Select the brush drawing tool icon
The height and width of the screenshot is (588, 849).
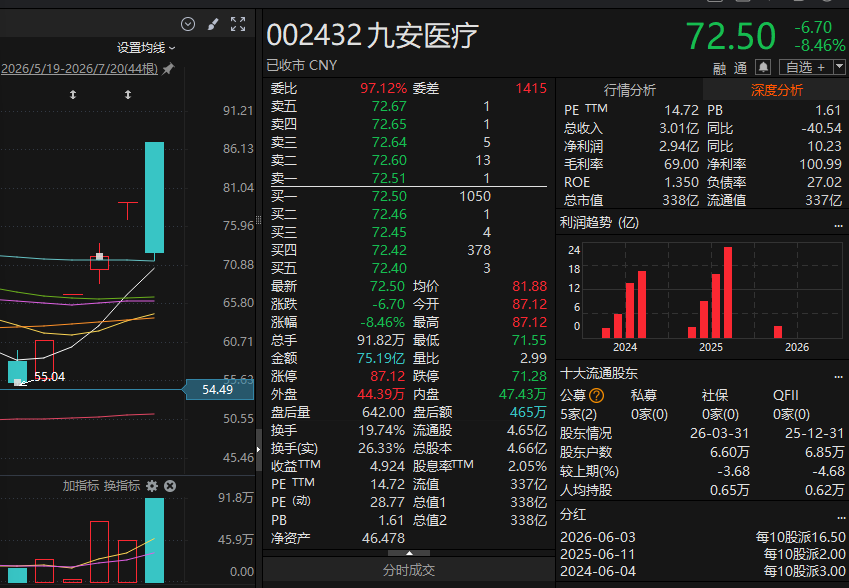point(213,24)
